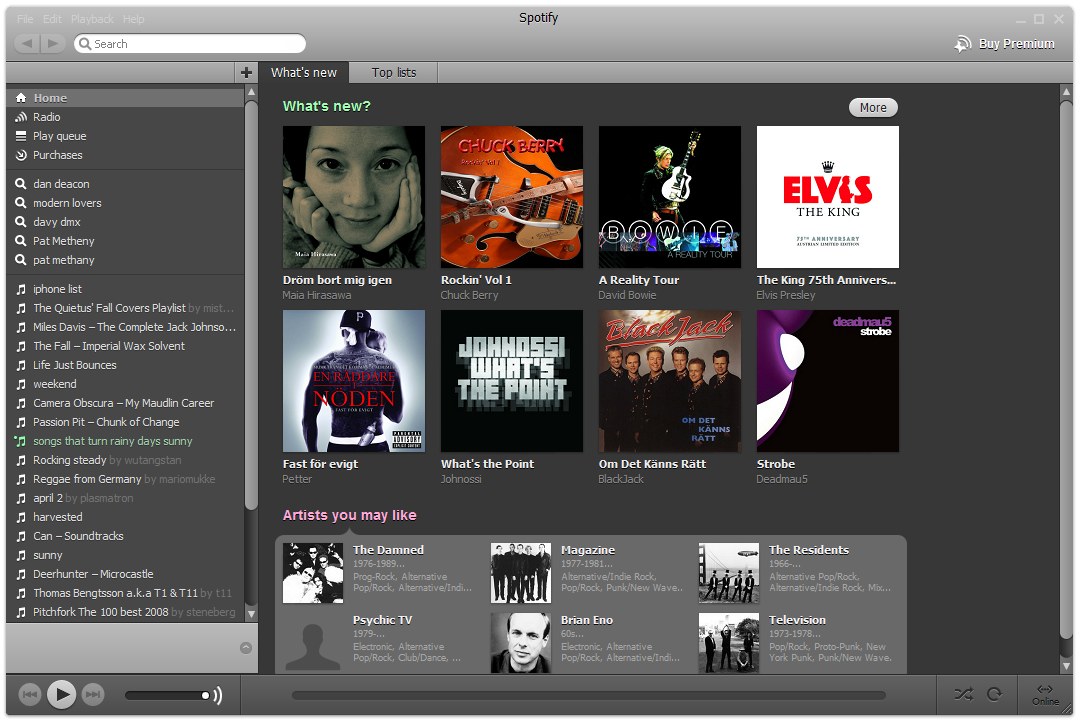Navigate forward with the right arrow

52,43
